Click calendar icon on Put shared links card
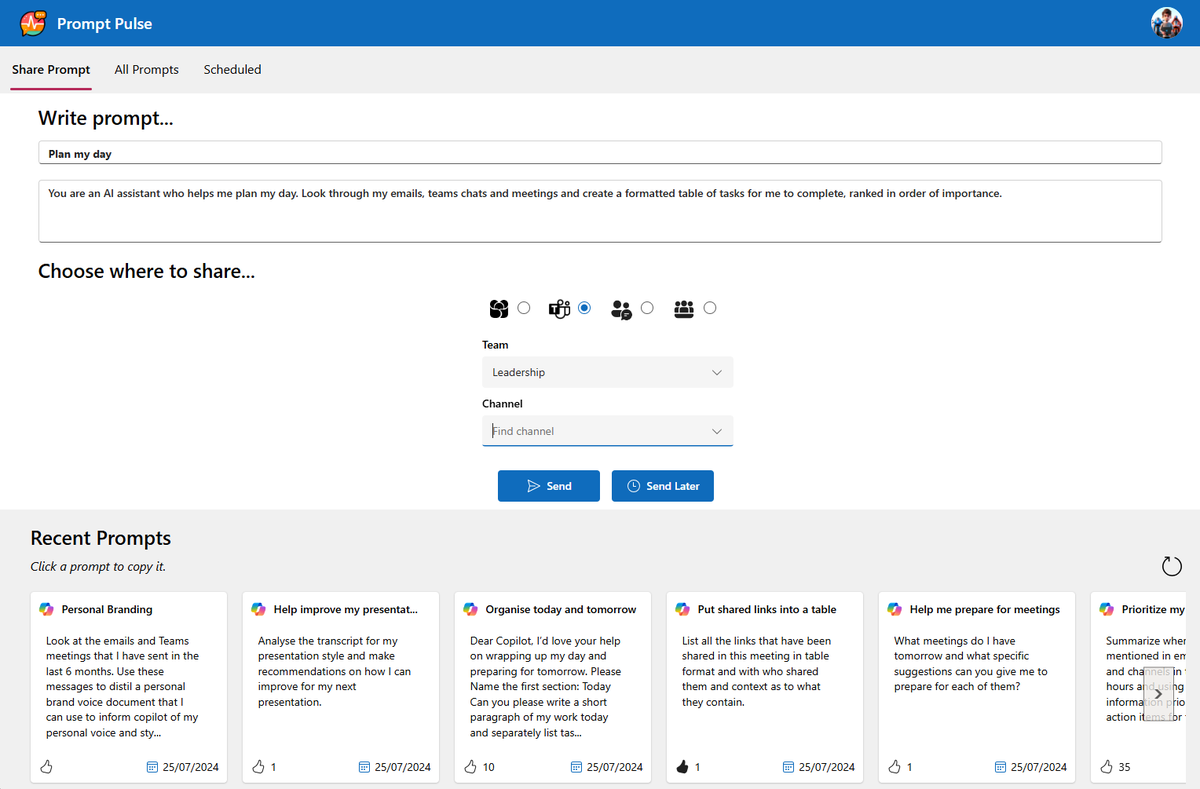The width and height of the screenshot is (1200, 789). click(788, 767)
